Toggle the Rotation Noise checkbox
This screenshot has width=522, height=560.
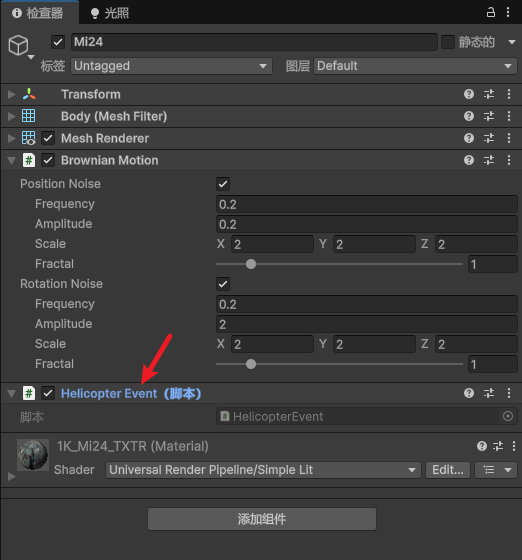[x=223, y=284]
